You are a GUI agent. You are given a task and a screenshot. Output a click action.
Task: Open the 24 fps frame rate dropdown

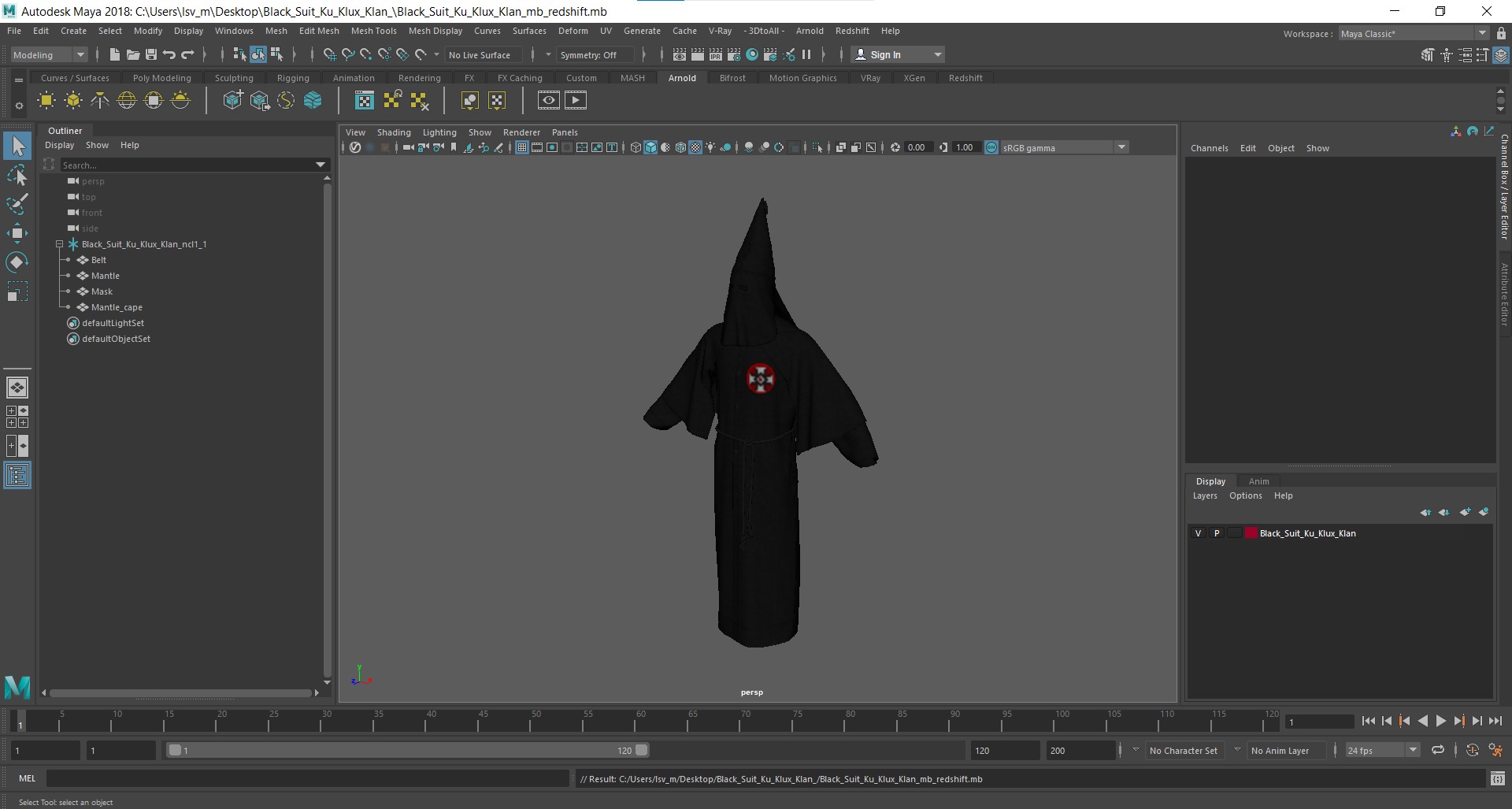(x=1382, y=751)
